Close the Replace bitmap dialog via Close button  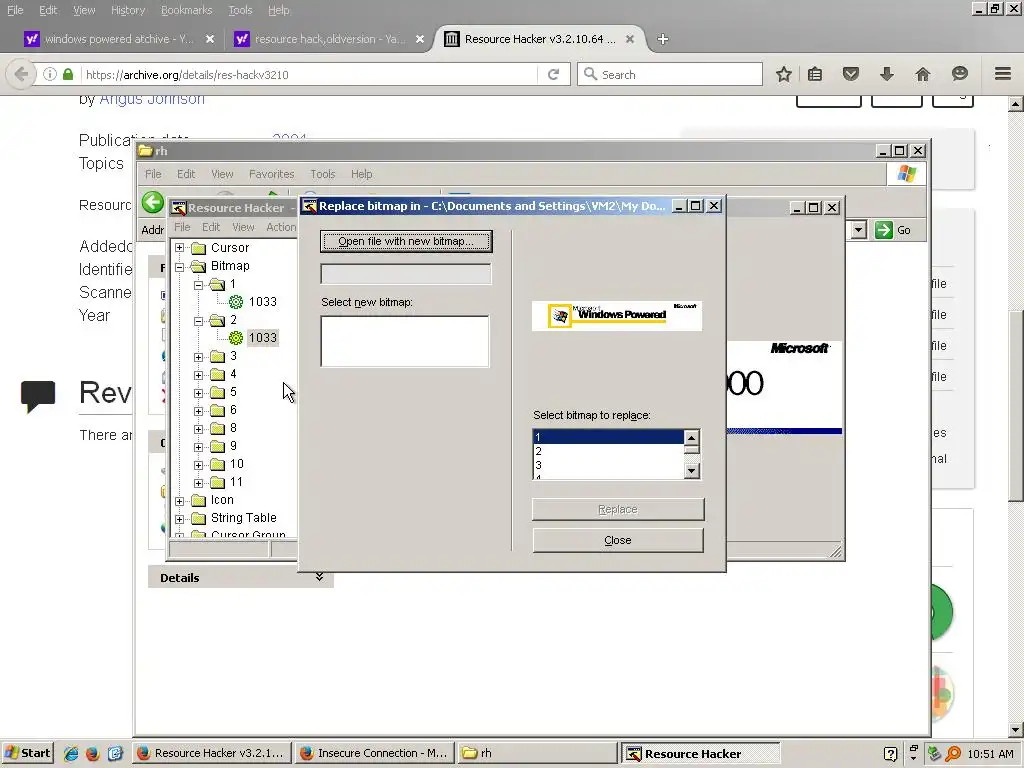(x=618, y=540)
